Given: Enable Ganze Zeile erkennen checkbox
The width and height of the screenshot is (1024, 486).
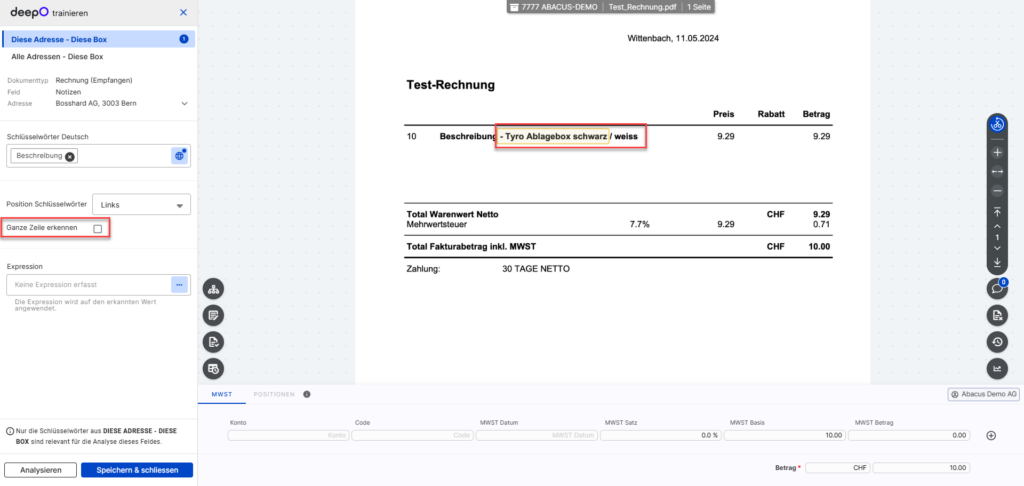Looking at the screenshot, I should click(97, 229).
